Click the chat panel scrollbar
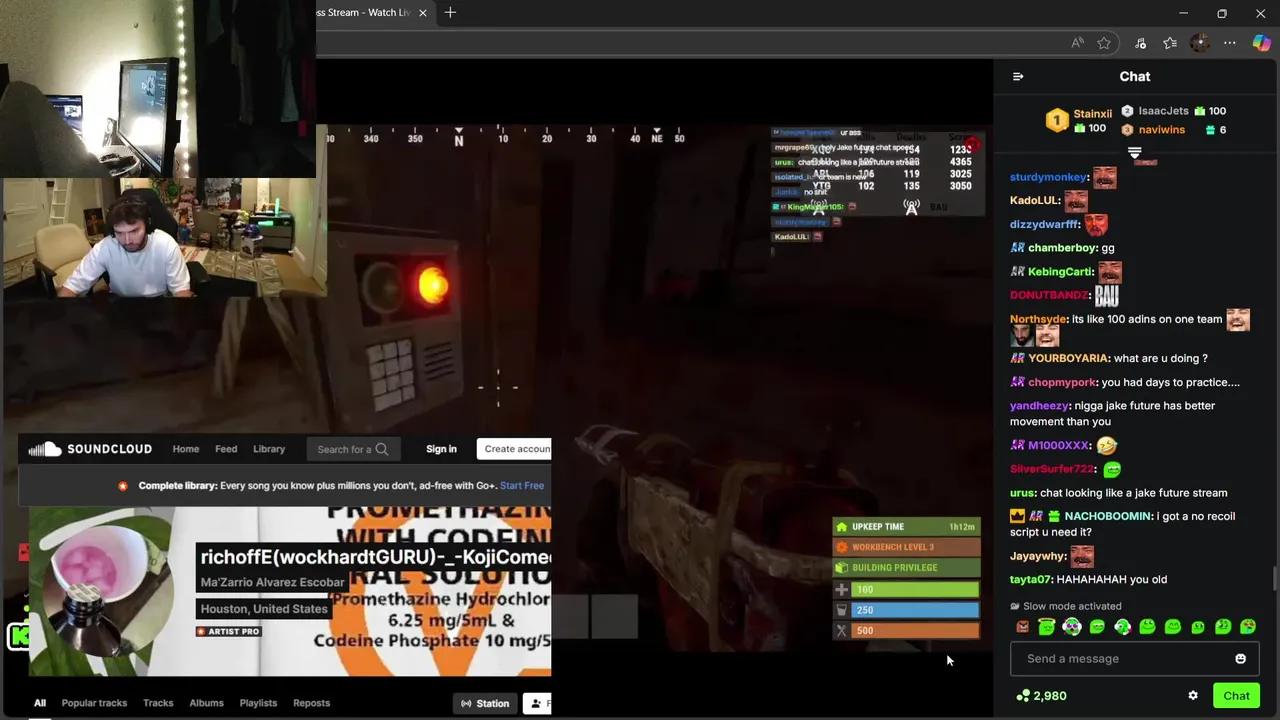1280x720 pixels. pyautogui.click(x=1274, y=577)
